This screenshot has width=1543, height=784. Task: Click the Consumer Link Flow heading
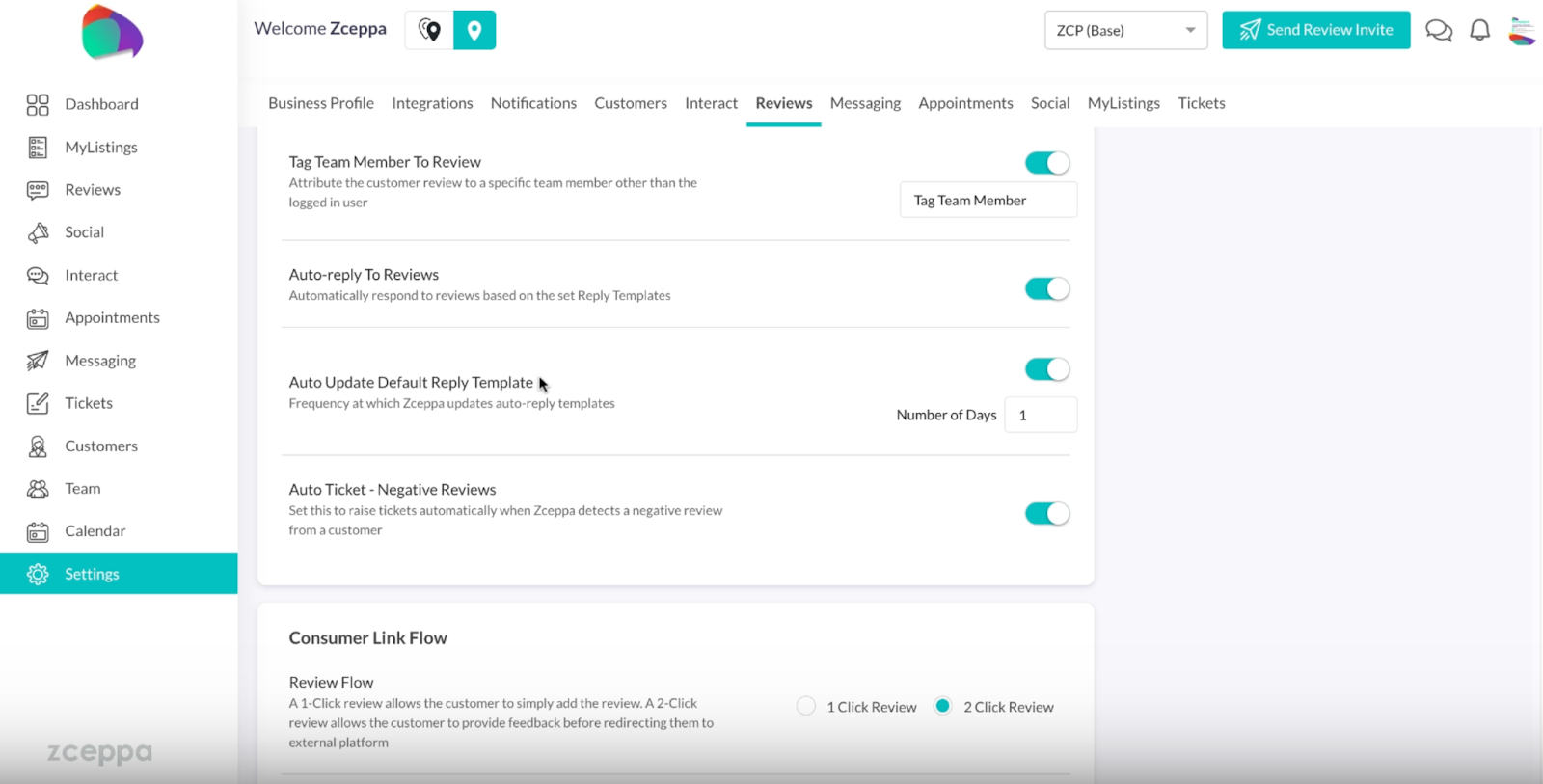pyautogui.click(x=368, y=638)
